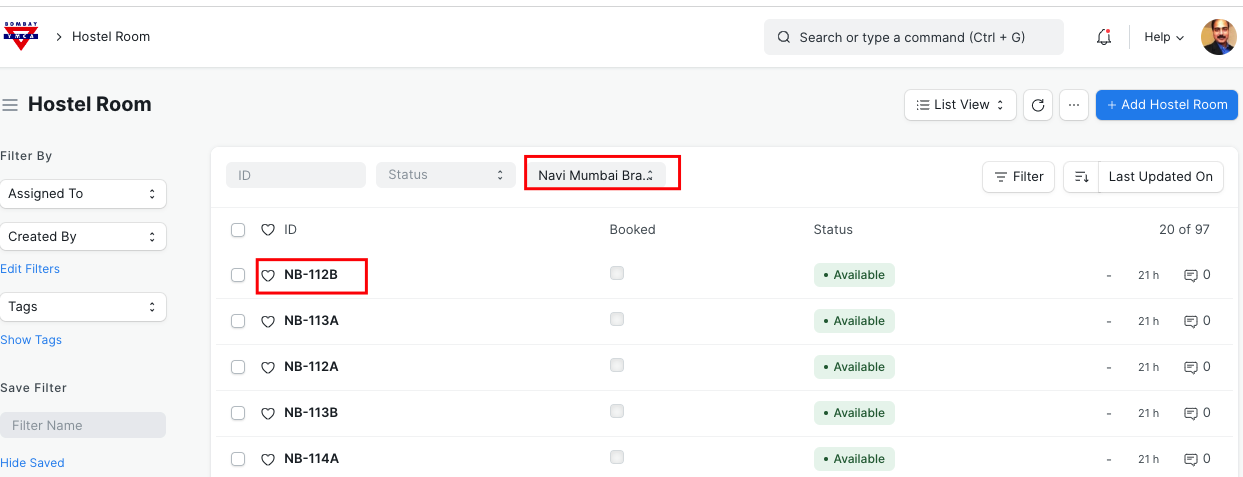Open the Help menu
This screenshot has width=1243, height=477.
pos(1164,37)
